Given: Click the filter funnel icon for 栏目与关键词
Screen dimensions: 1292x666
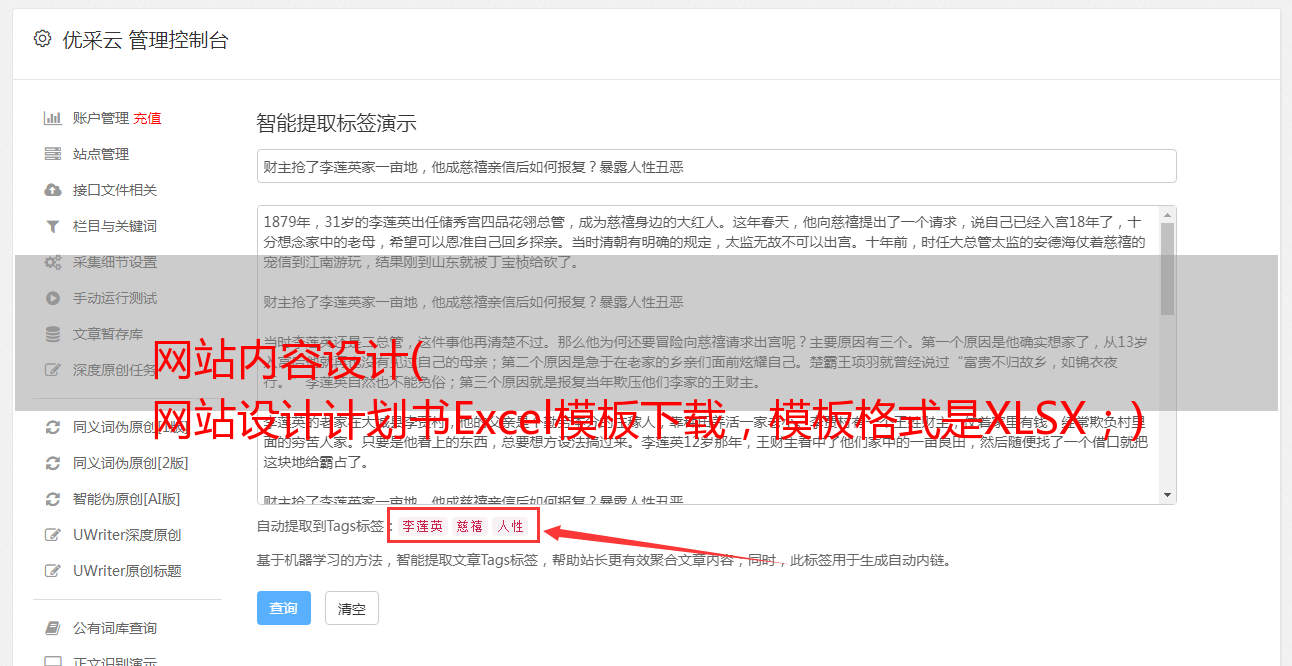Looking at the screenshot, I should (x=53, y=226).
